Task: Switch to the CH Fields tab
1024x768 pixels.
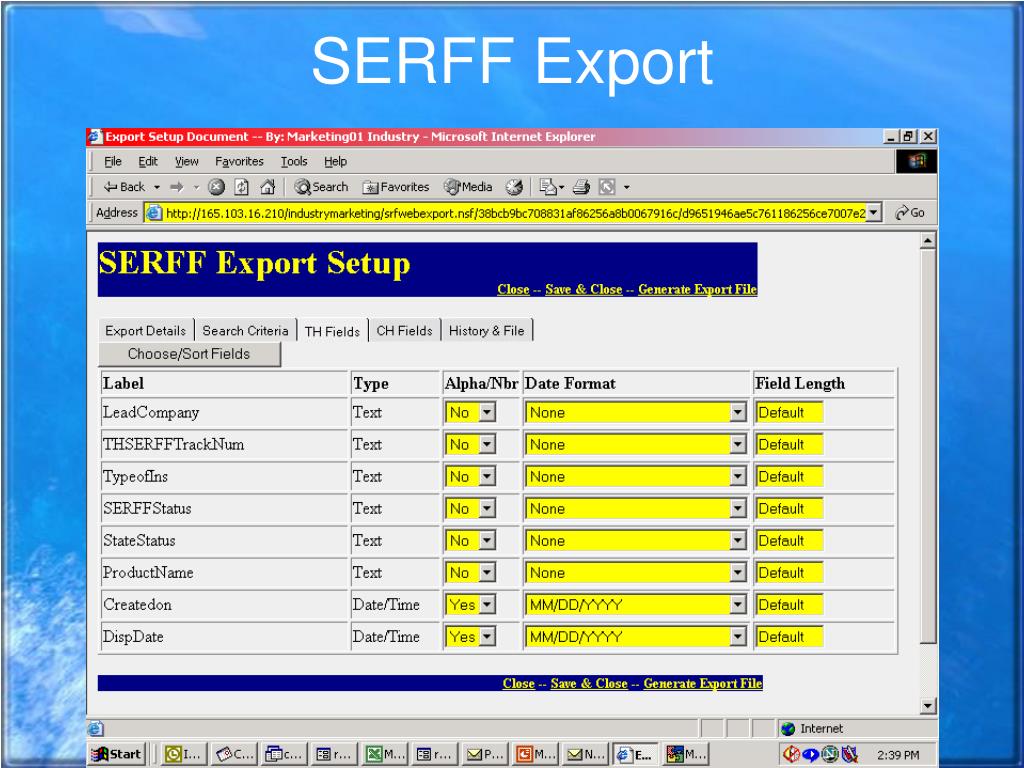Action: coord(404,330)
